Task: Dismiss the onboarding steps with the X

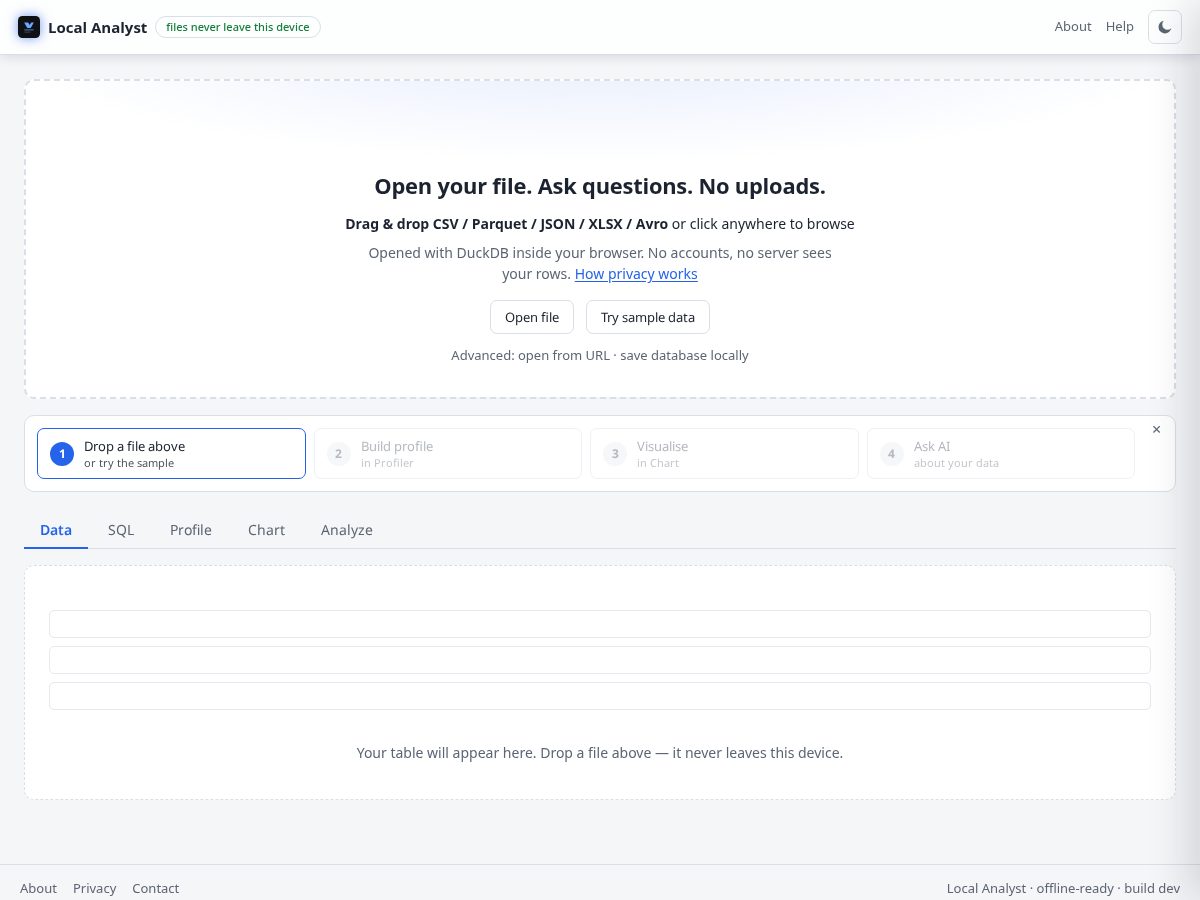Action: [x=1157, y=429]
